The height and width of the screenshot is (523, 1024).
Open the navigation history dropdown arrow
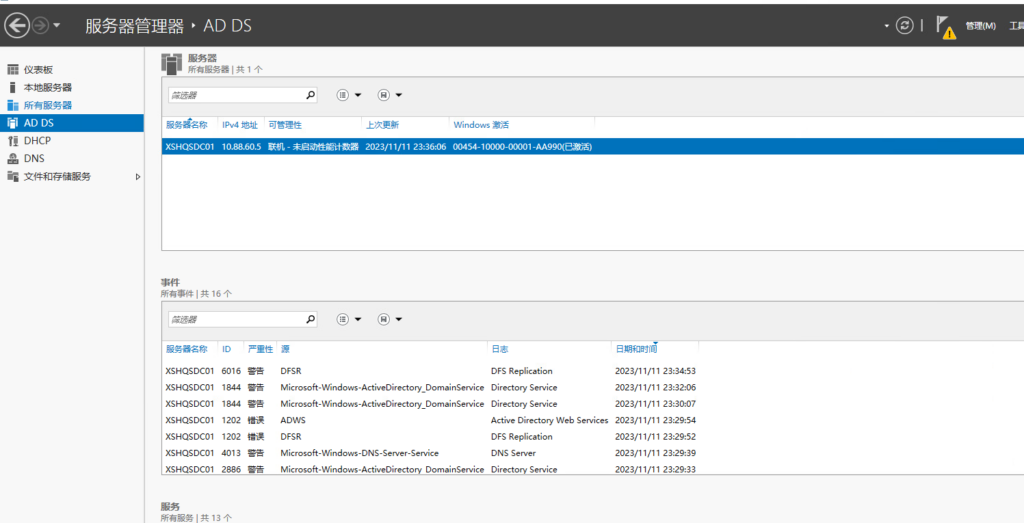point(56,25)
